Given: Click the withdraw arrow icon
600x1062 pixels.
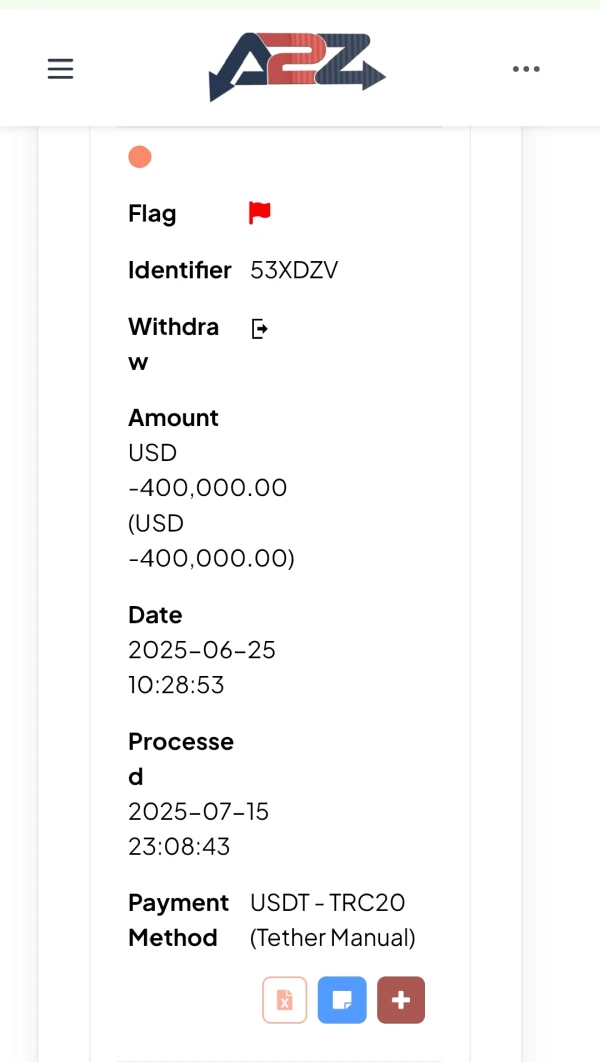Looking at the screenshot, I should coord(259,328).
